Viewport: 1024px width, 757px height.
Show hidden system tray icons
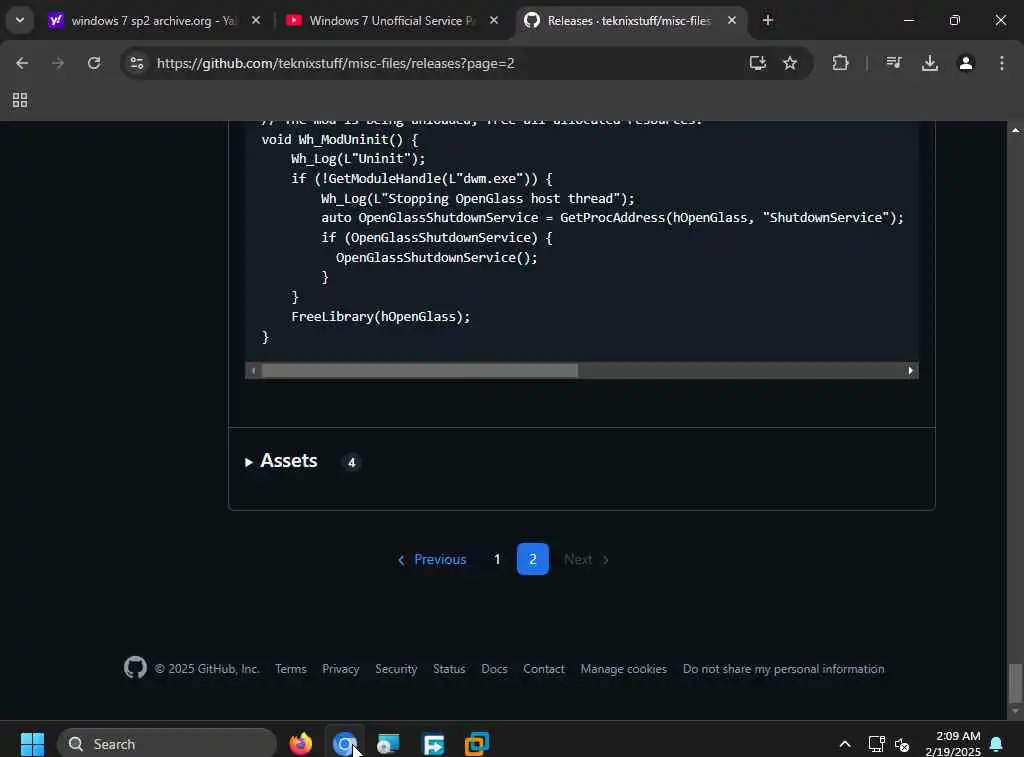pos(844,743)
